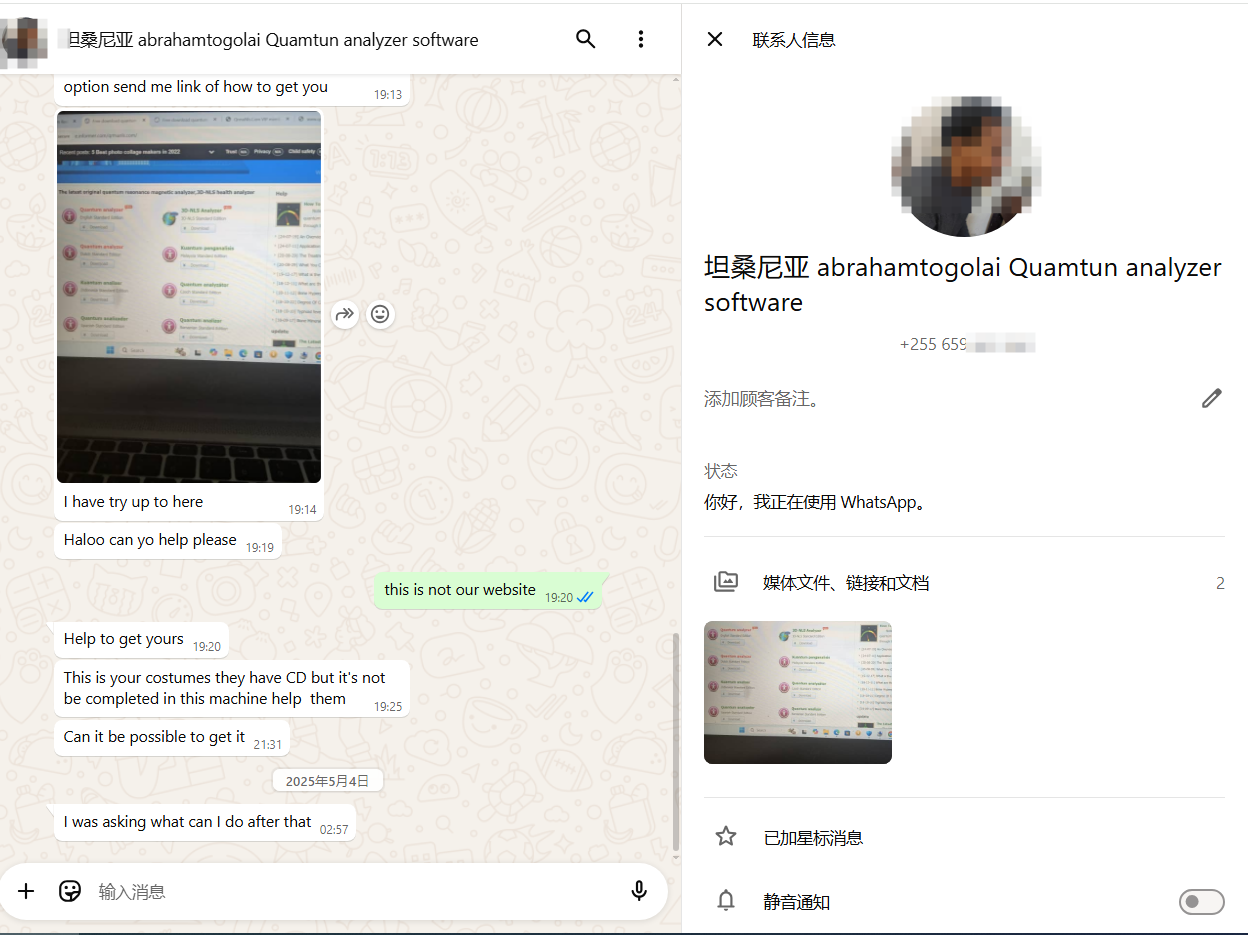Open starred messages entry
The width and height of the screenshot is (1248, 935).
[813, 838]
